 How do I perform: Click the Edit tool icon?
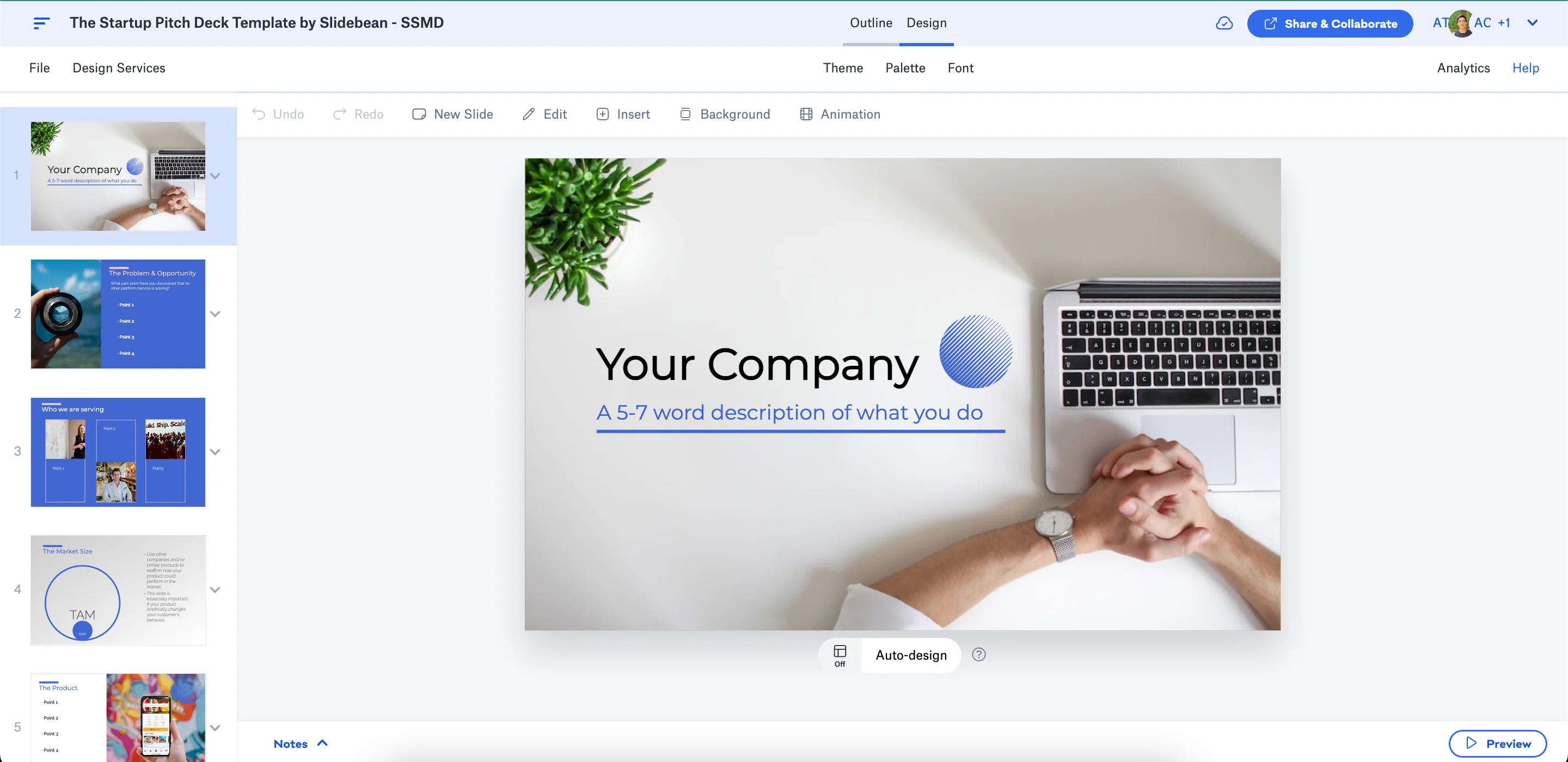(x=527, y=114)
